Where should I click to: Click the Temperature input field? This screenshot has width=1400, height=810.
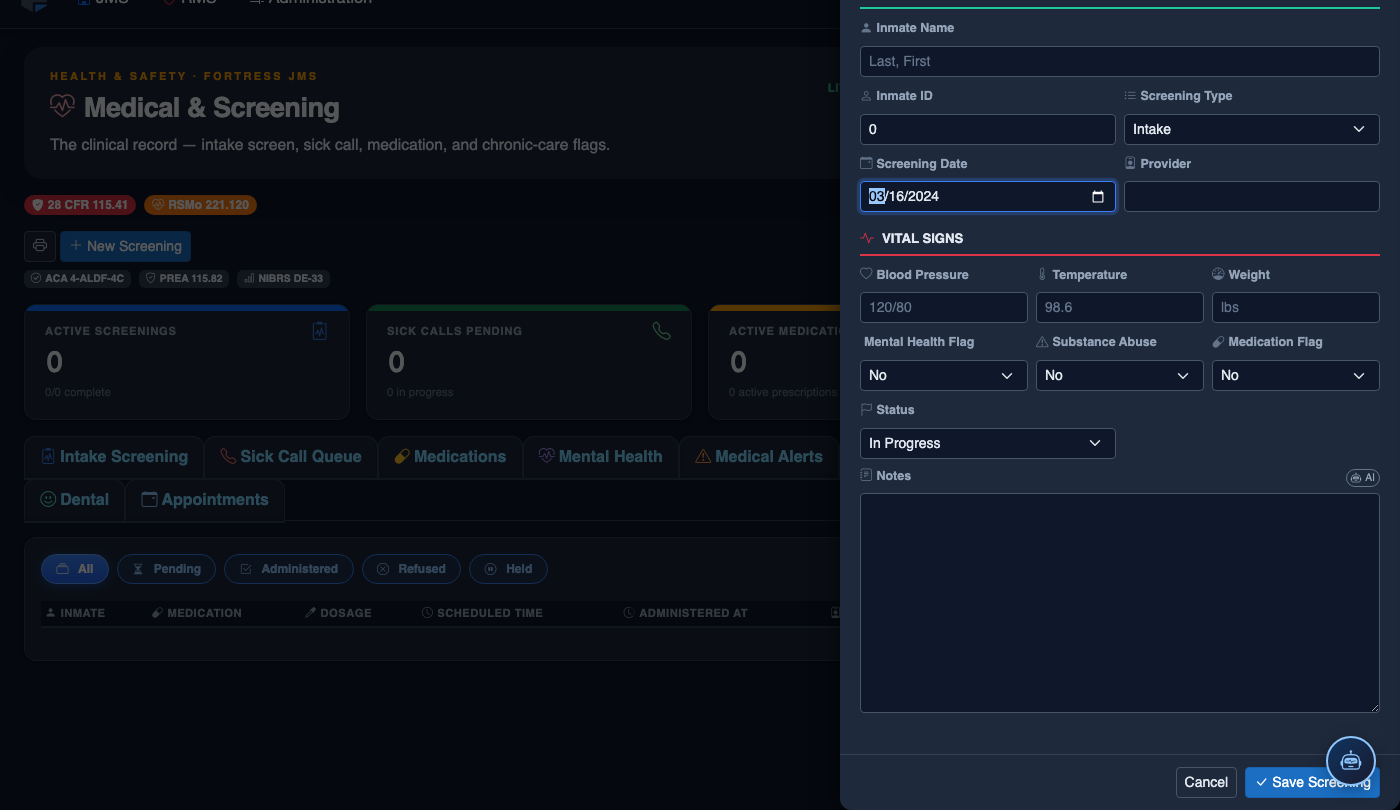tap(1119, 308)
